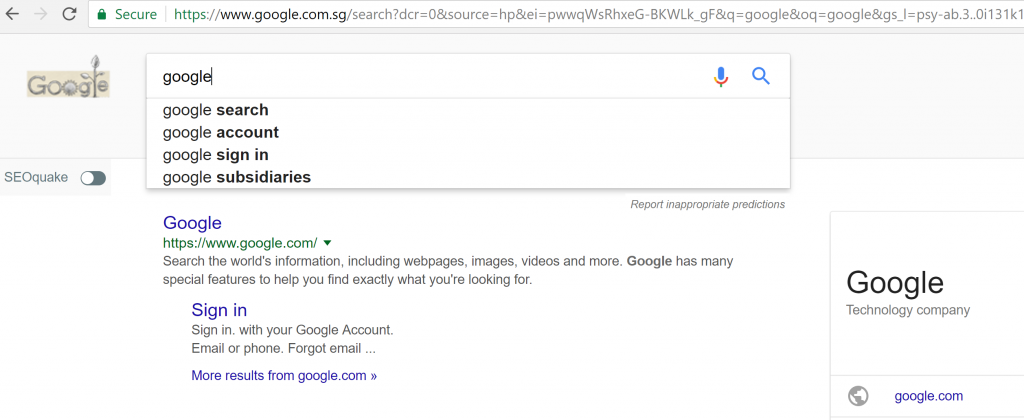
Task: Click the 'Search the world's information' snippet
Action: pos(448,271)
